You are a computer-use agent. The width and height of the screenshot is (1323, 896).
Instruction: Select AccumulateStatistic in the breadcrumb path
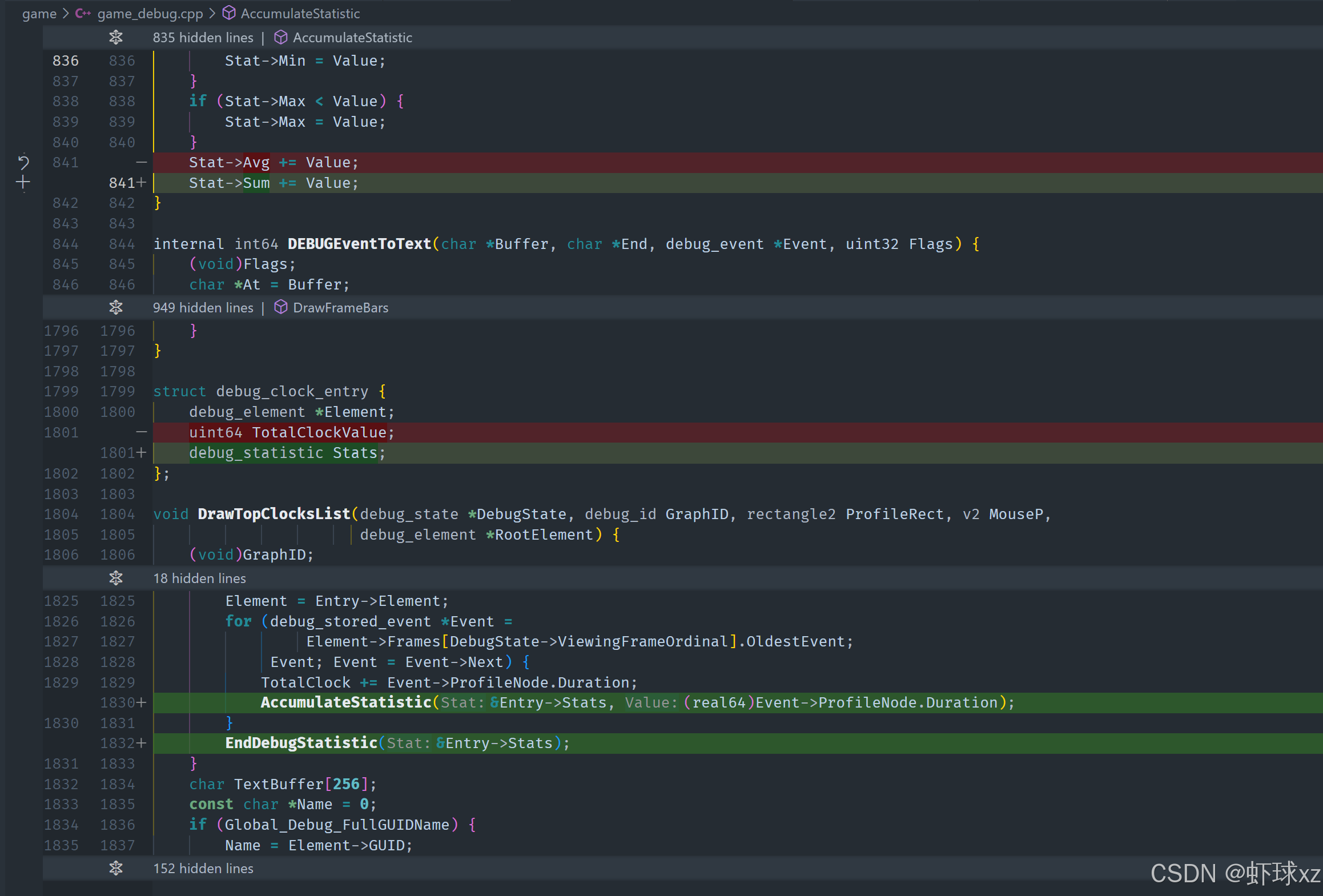tap(300, 13)
